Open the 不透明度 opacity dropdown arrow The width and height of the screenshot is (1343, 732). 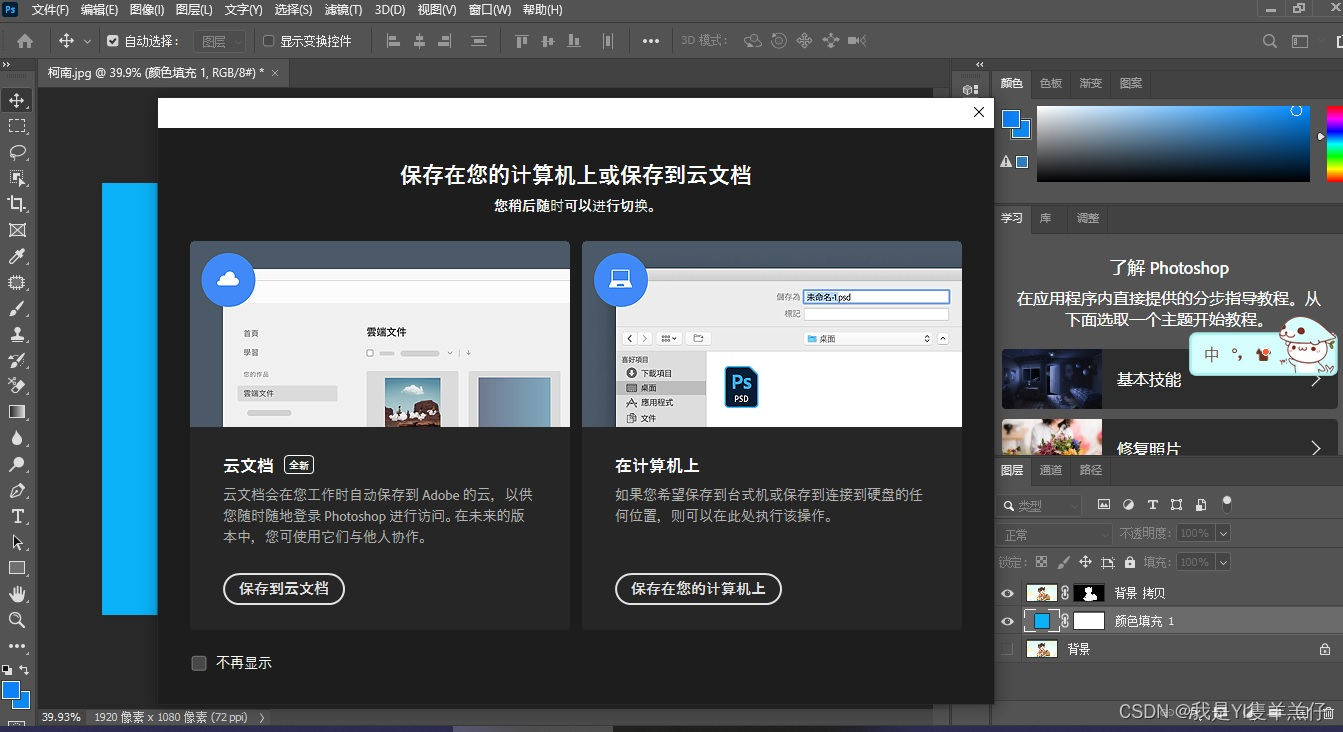[x=1222, y=534]
